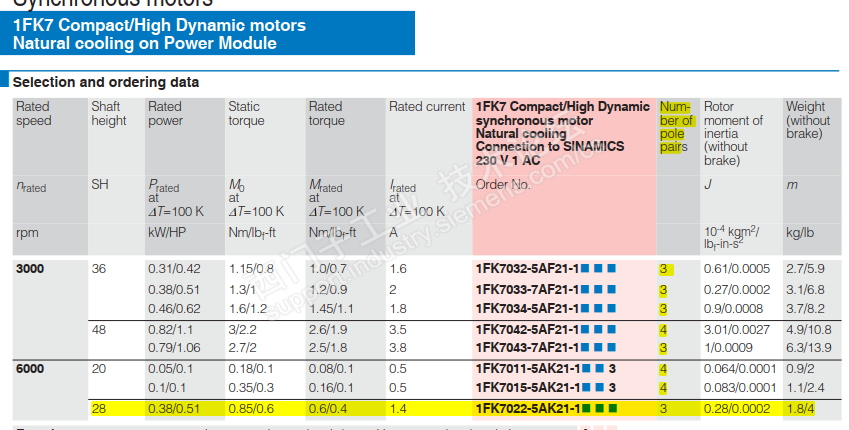This screenshot has height=430, width=849.
Task: Click inertia value "0.064/0.0001"
Action: coord(740,369)
